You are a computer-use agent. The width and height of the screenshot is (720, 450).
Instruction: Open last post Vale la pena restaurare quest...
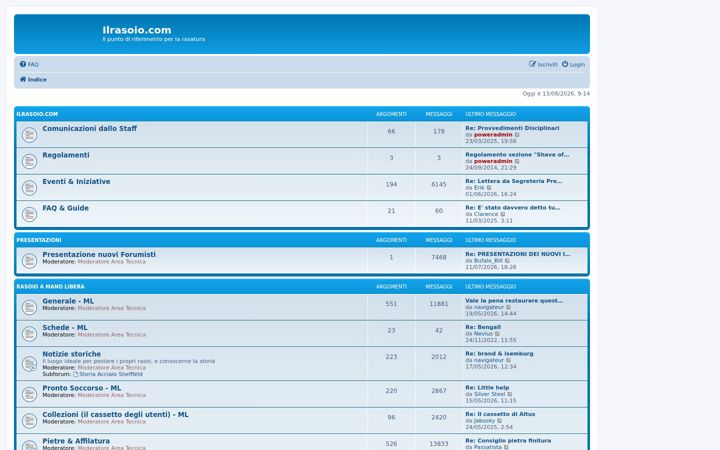514,301
